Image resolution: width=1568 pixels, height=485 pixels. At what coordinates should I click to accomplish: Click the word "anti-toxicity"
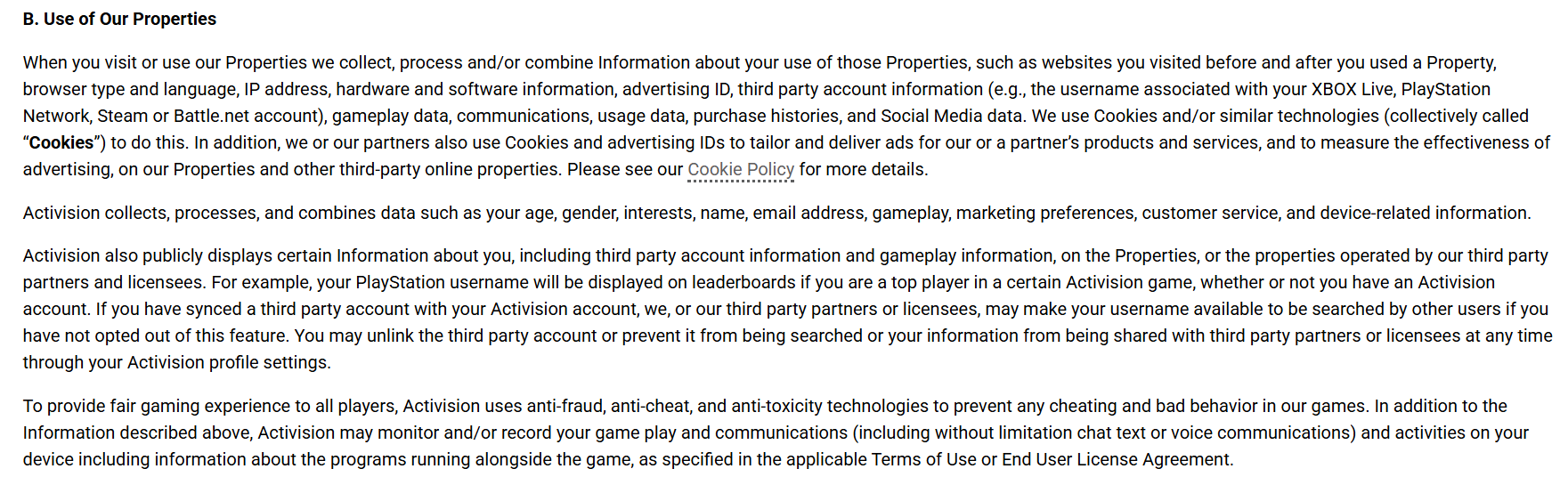click(x=776, y=406)
